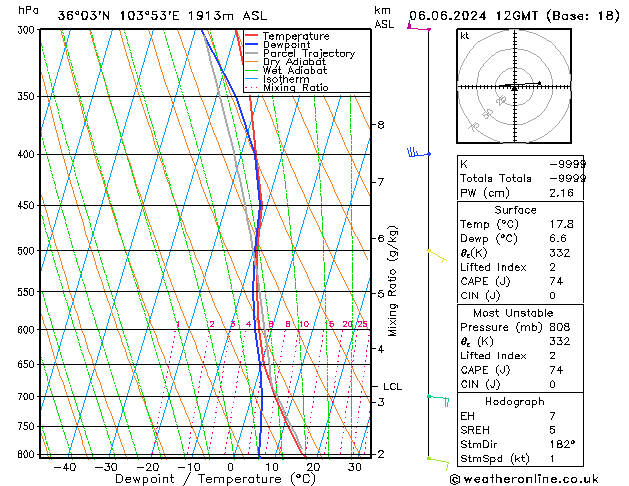The height and width of the screenshot is (486, 629).
Task: Click the 'Pressure (mb)' value 808
Action: coord(560,327)
